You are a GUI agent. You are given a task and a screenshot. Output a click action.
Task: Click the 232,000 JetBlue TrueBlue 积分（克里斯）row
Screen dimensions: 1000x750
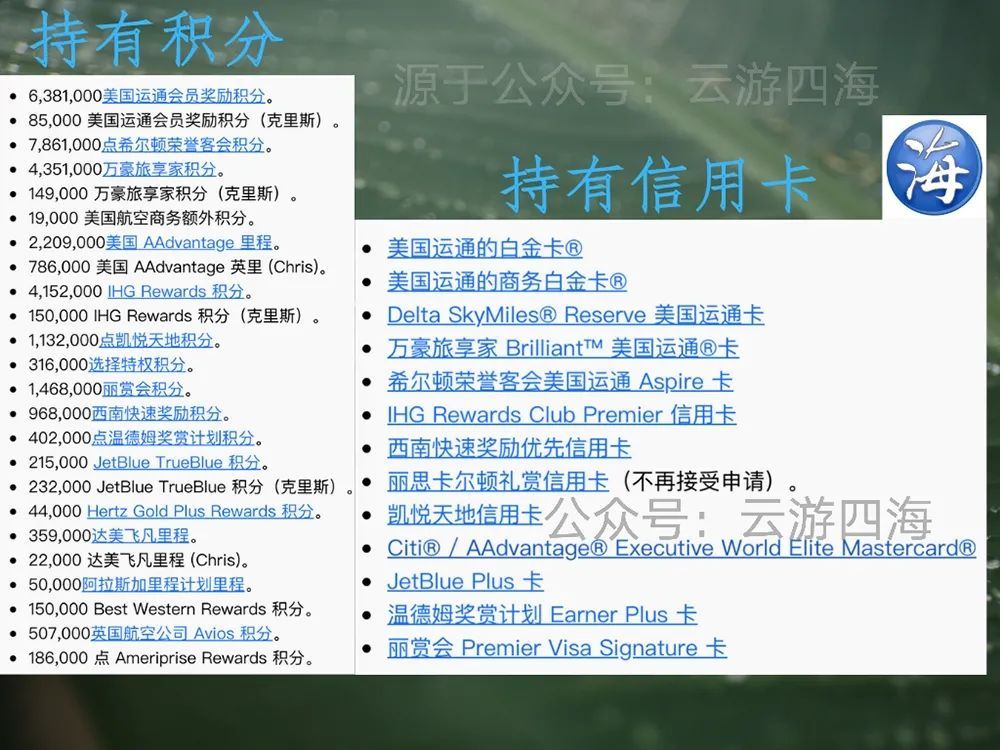point(190,487)
